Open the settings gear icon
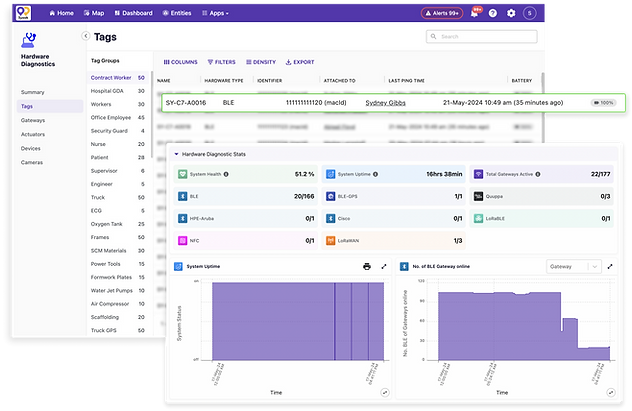 pos(511,13)
